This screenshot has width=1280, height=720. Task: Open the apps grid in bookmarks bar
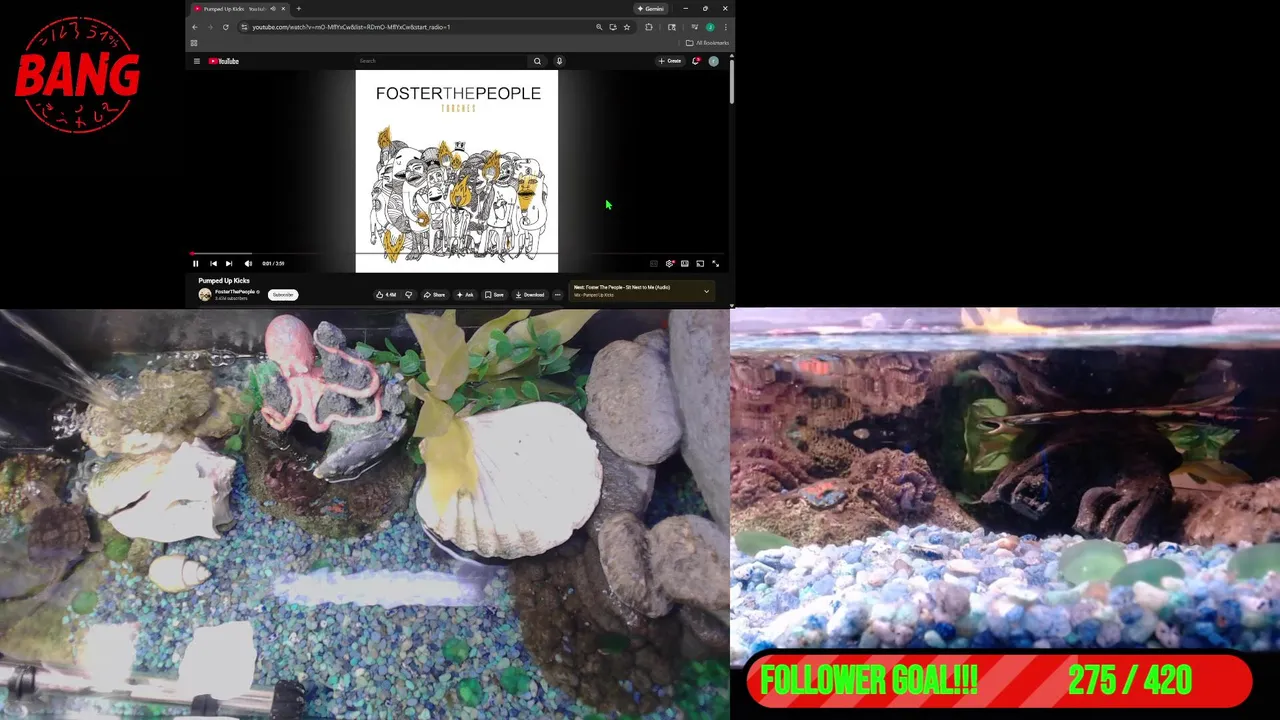[194, 43]
